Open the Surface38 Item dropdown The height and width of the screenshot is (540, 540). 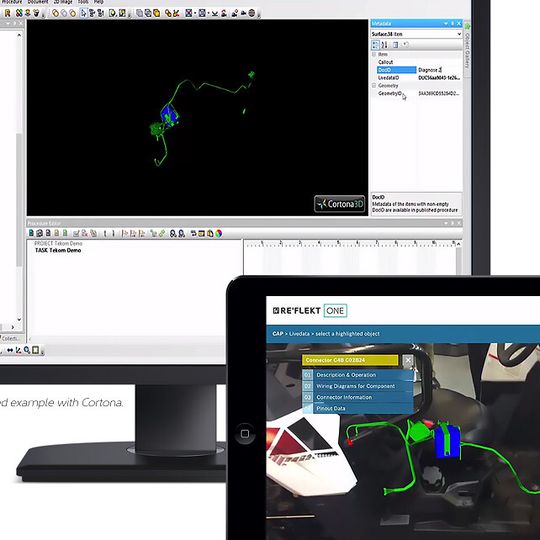(459, 34)
